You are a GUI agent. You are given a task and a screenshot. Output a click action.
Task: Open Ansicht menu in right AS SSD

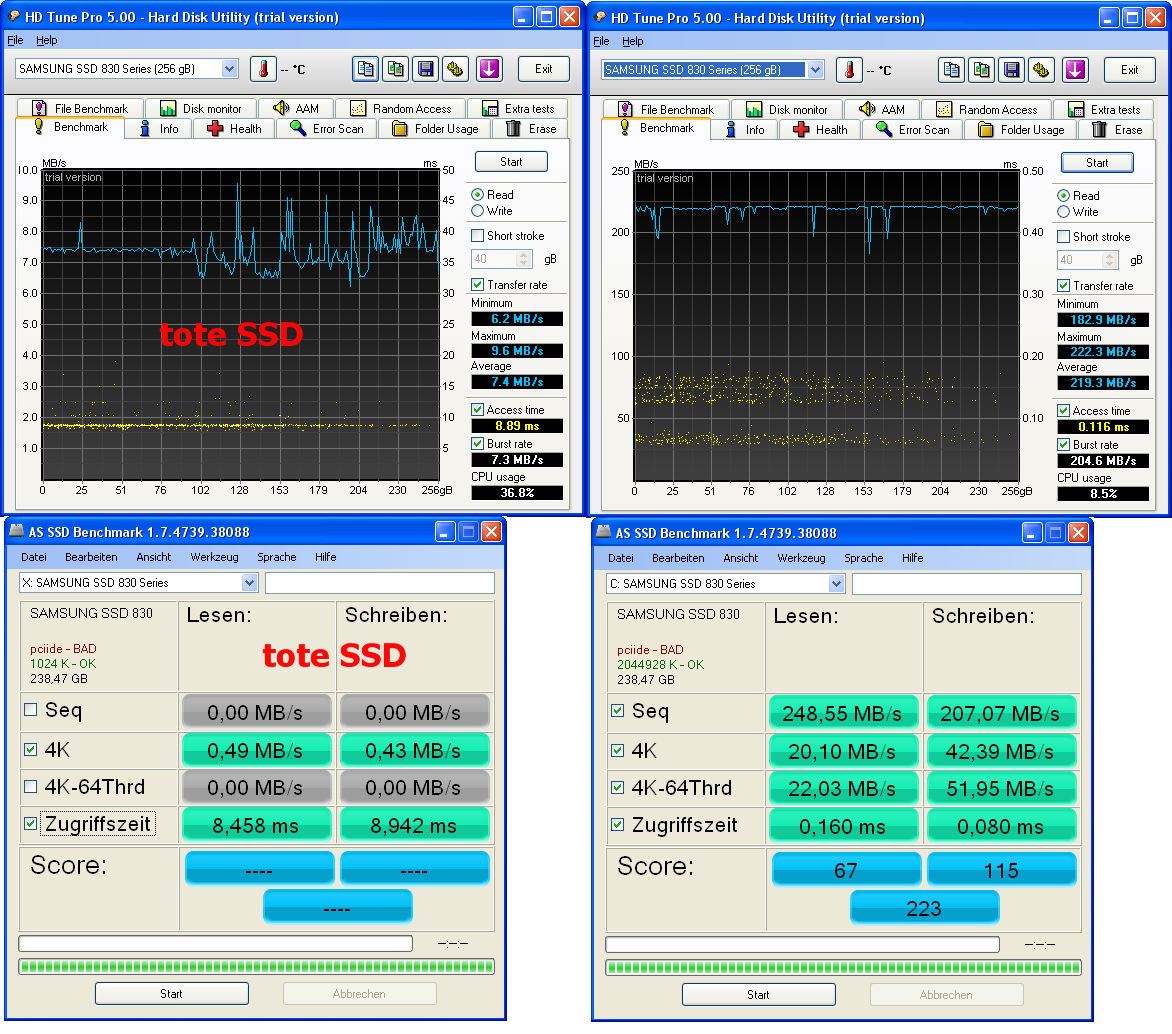click(740, 558)
